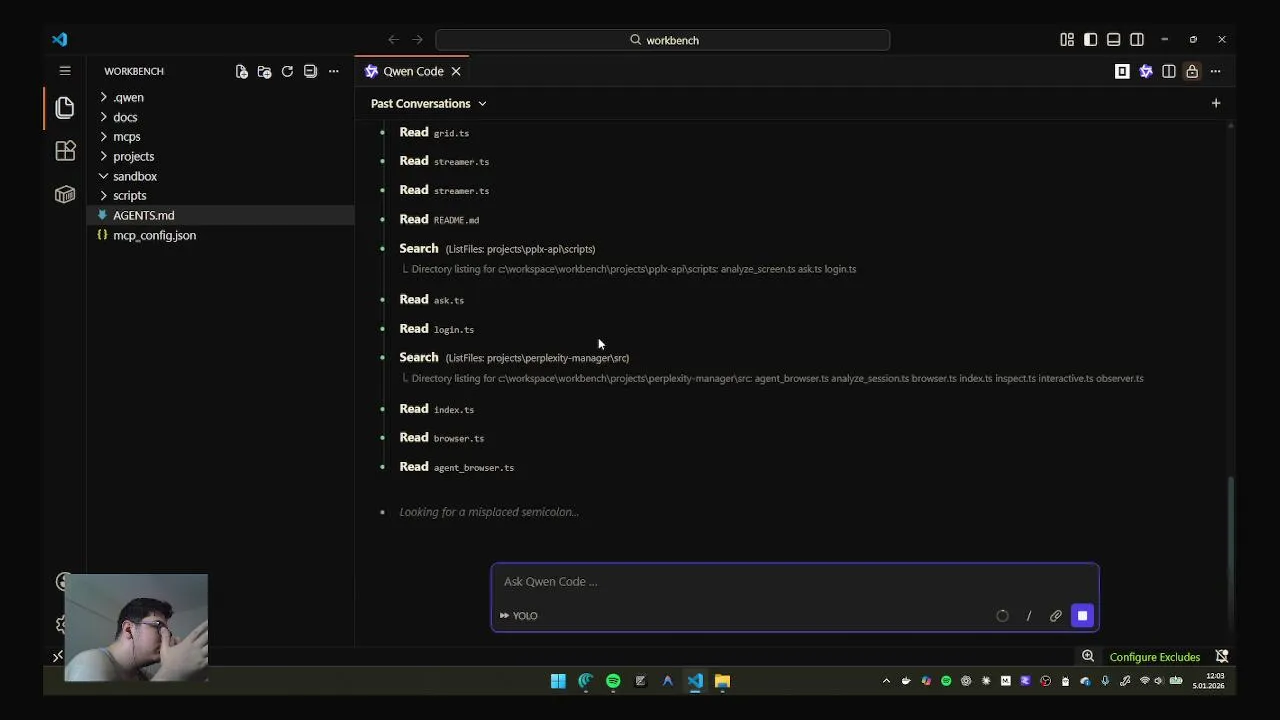The width and height of the screenshot is (1280, 720).
Task: Open editor more actions menu
Action: click(1216, 71)
